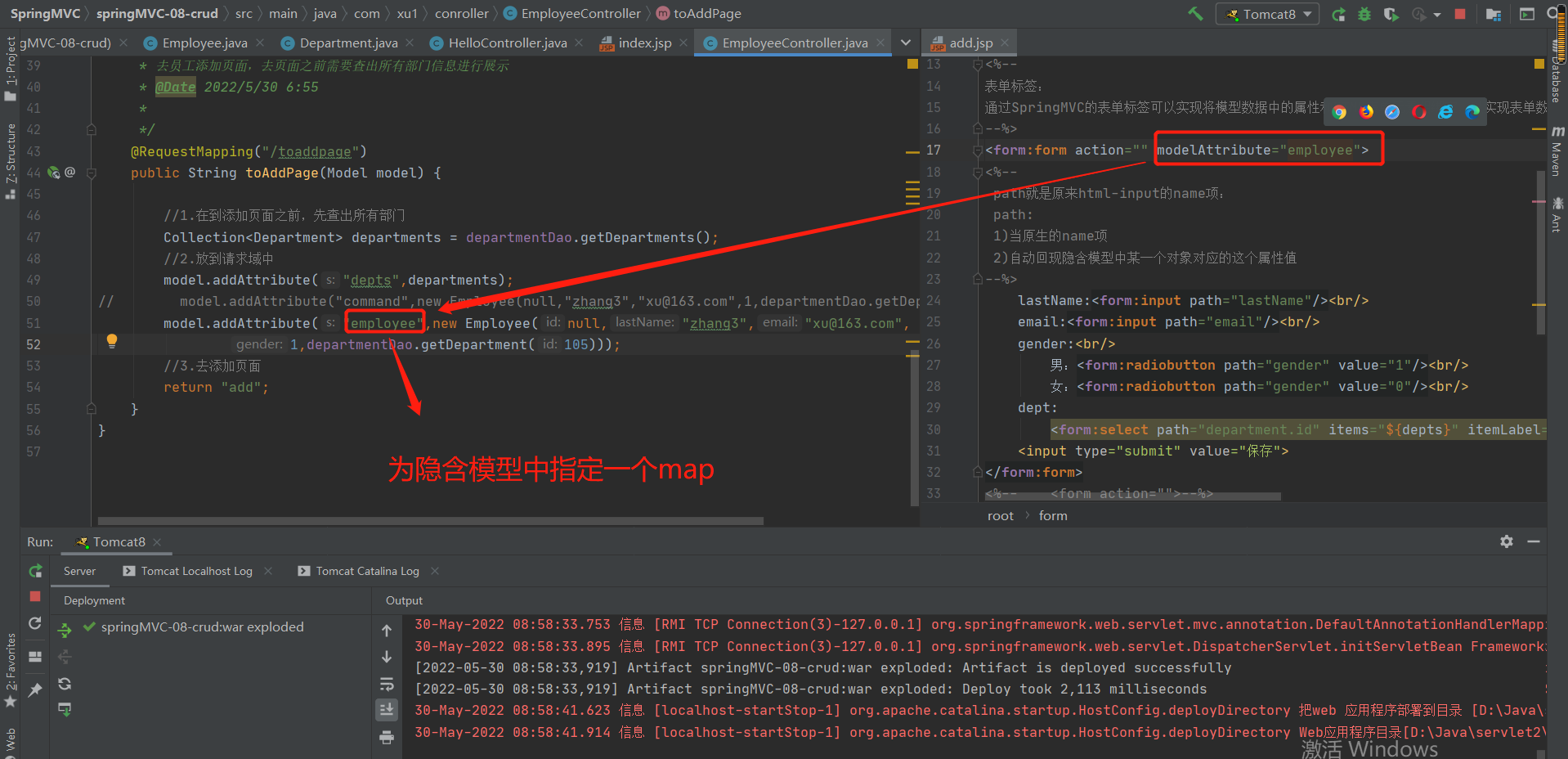
Task: Stop the running server in top toolbar
Action: [1460, 14]
